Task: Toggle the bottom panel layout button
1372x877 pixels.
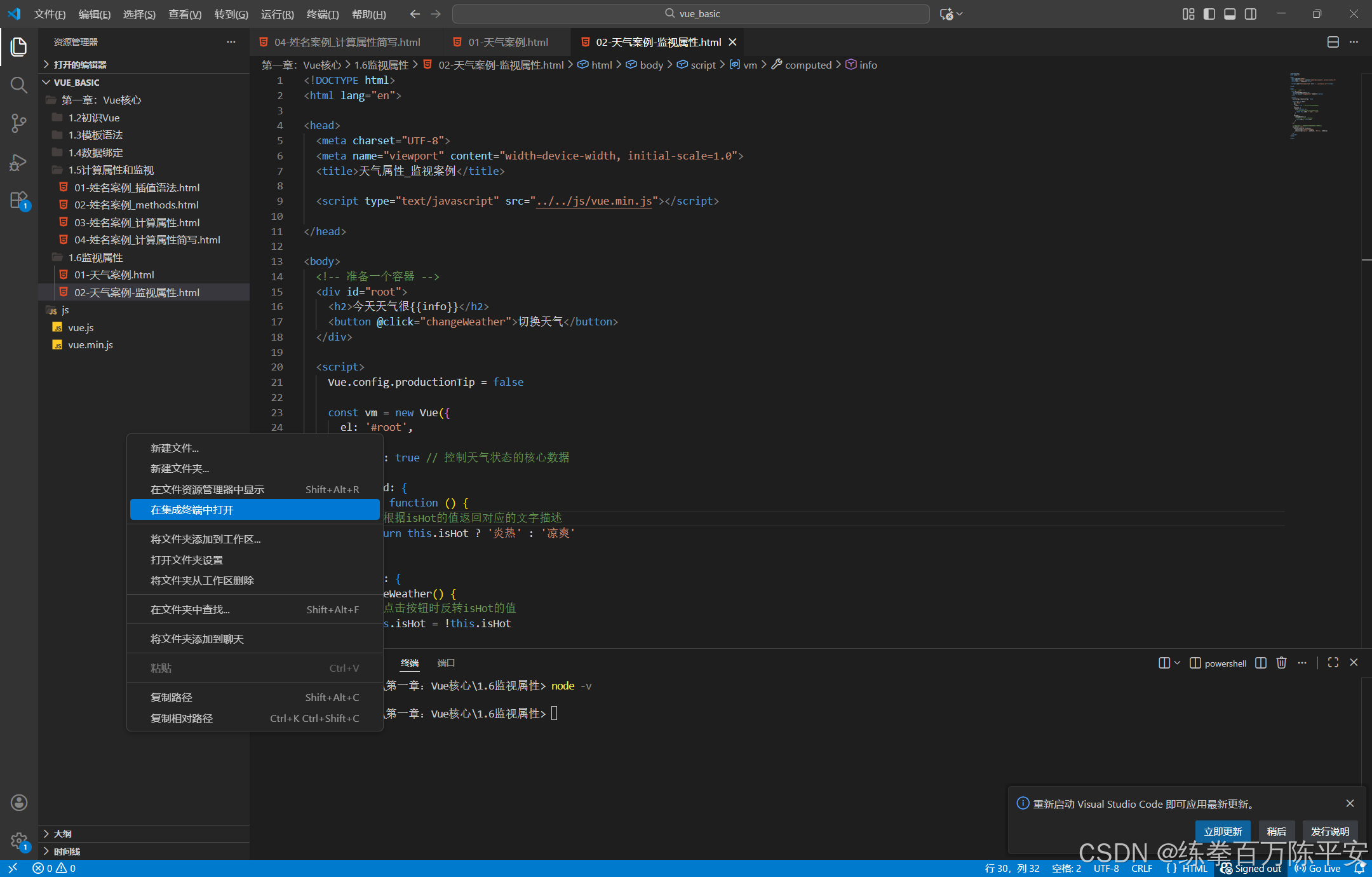Action: [1230, 14]
